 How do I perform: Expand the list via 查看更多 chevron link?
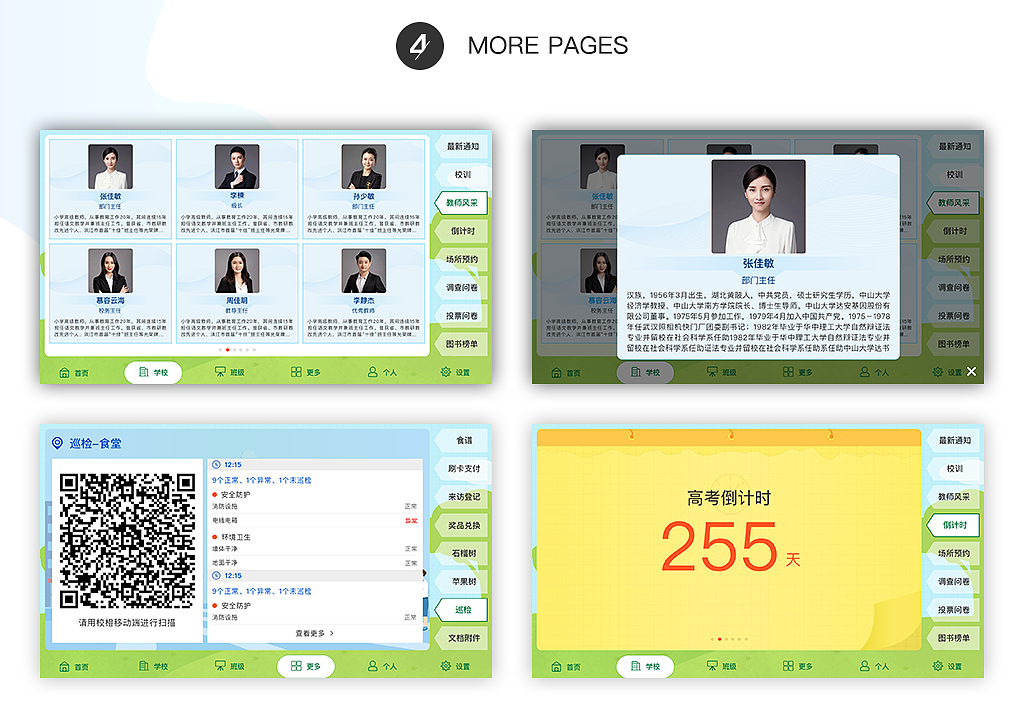coord(315,633)
